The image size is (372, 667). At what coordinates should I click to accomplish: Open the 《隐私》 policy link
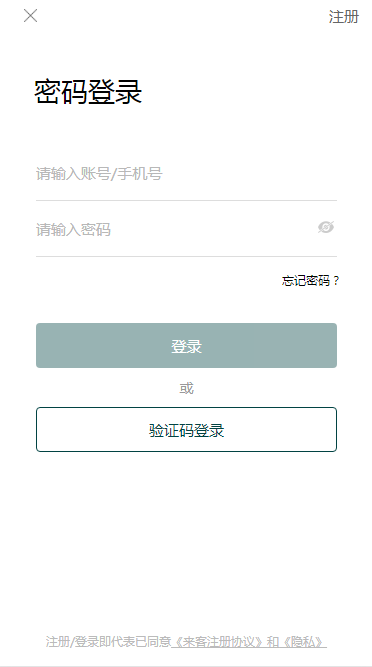pyautogui.click(x=303, y=641)
